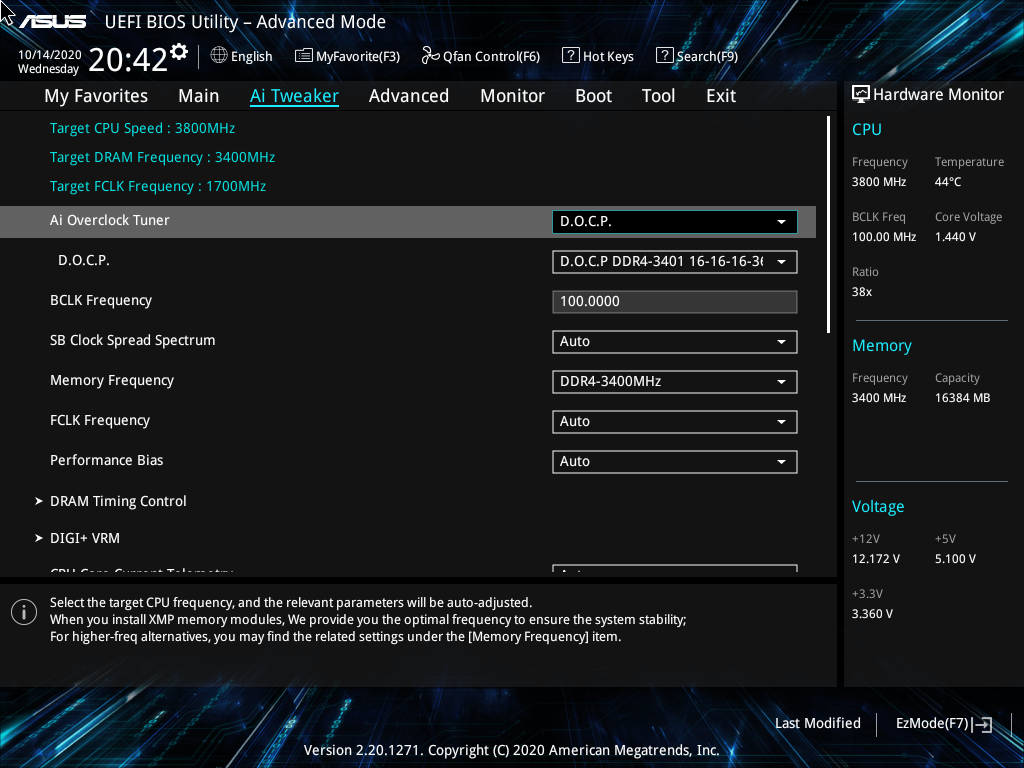
Task: Click the gear icon next to clock
Action: (179, 52)
